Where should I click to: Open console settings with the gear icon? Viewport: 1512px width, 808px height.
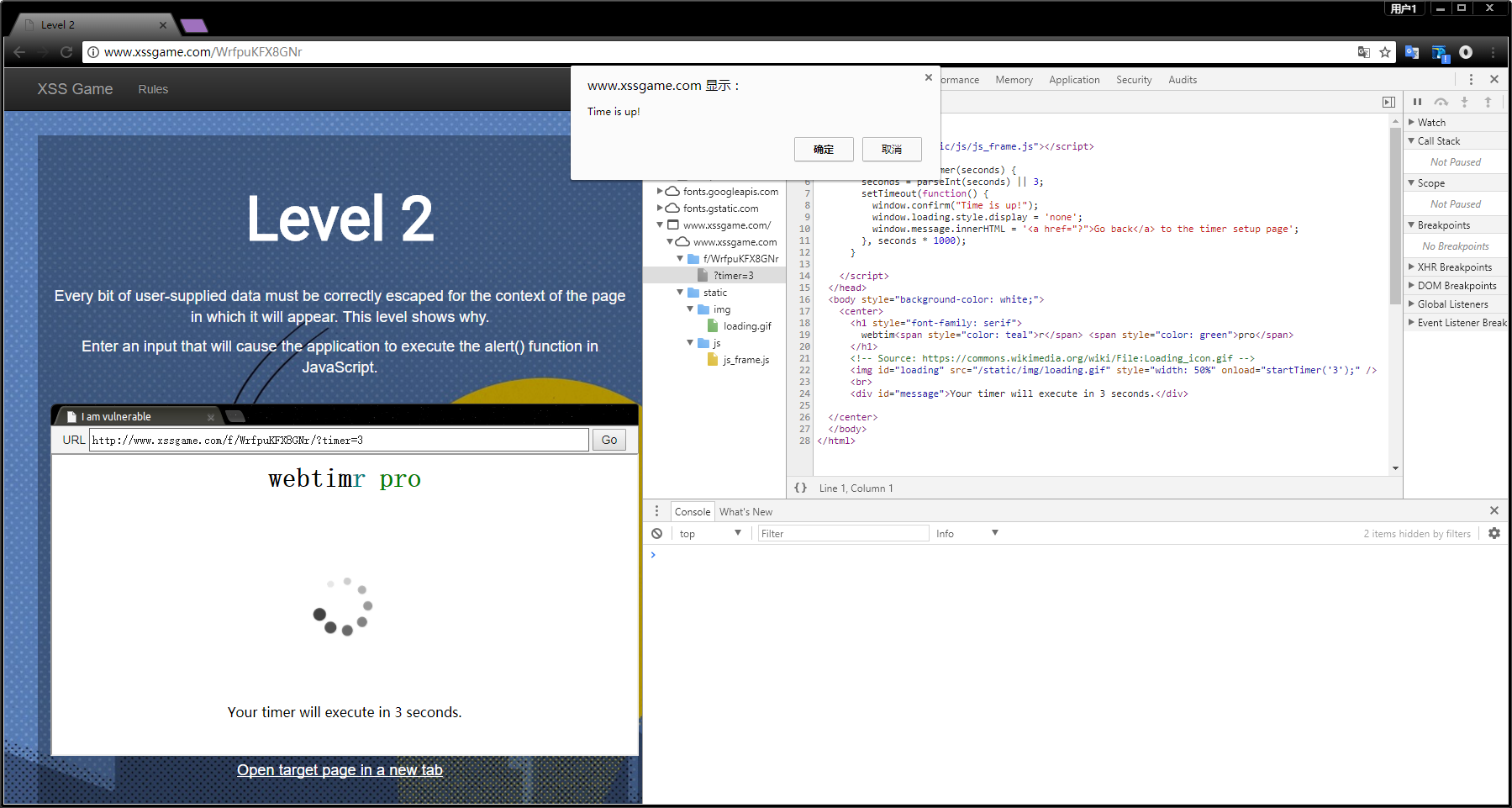1494,533
